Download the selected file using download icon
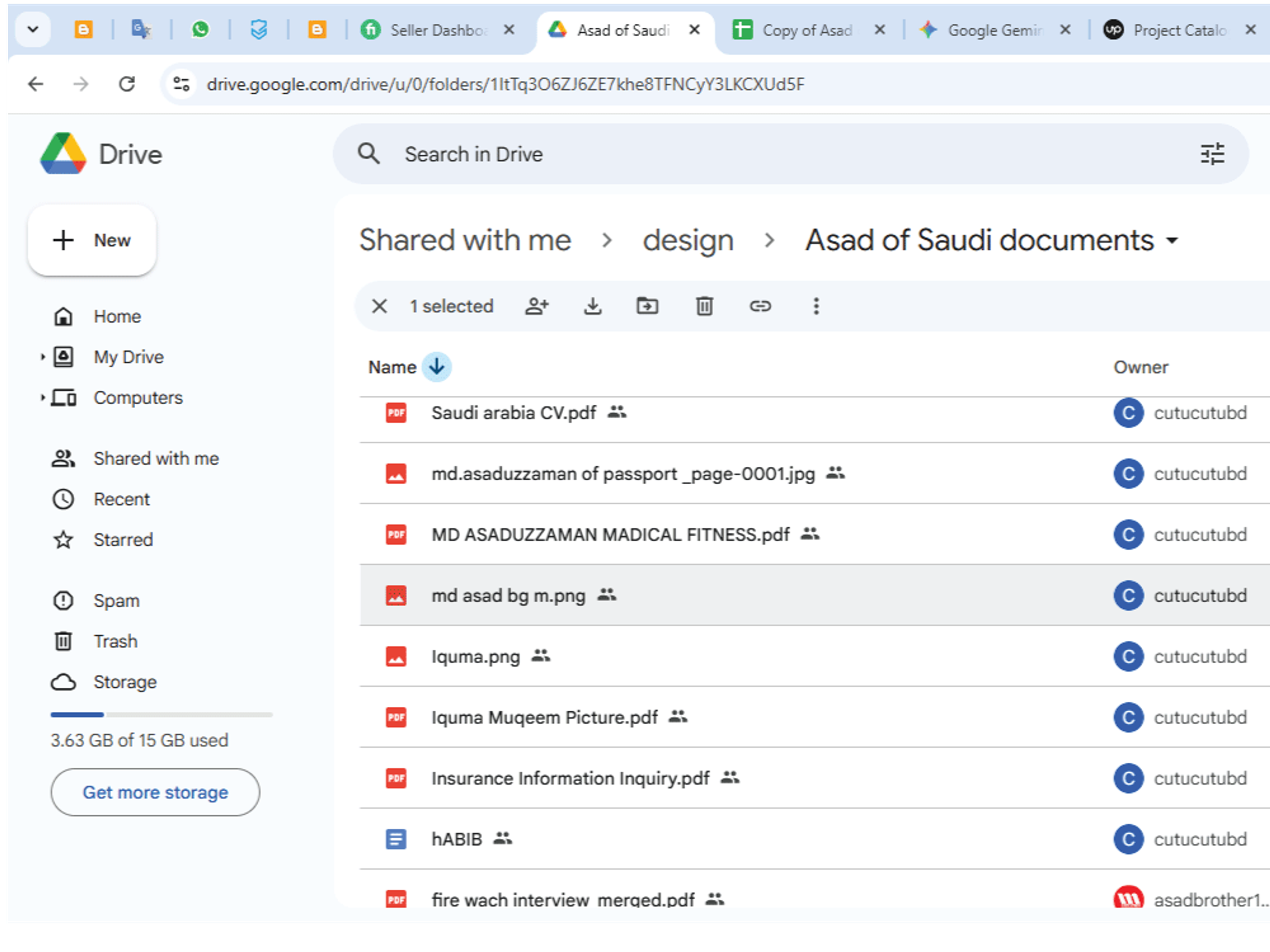Screen dimensions: 1270x952 593,306
